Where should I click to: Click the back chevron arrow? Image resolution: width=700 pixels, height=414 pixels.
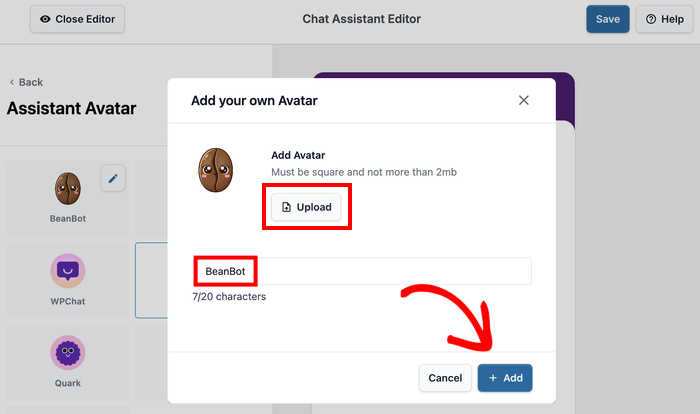[x=12, y=82]
